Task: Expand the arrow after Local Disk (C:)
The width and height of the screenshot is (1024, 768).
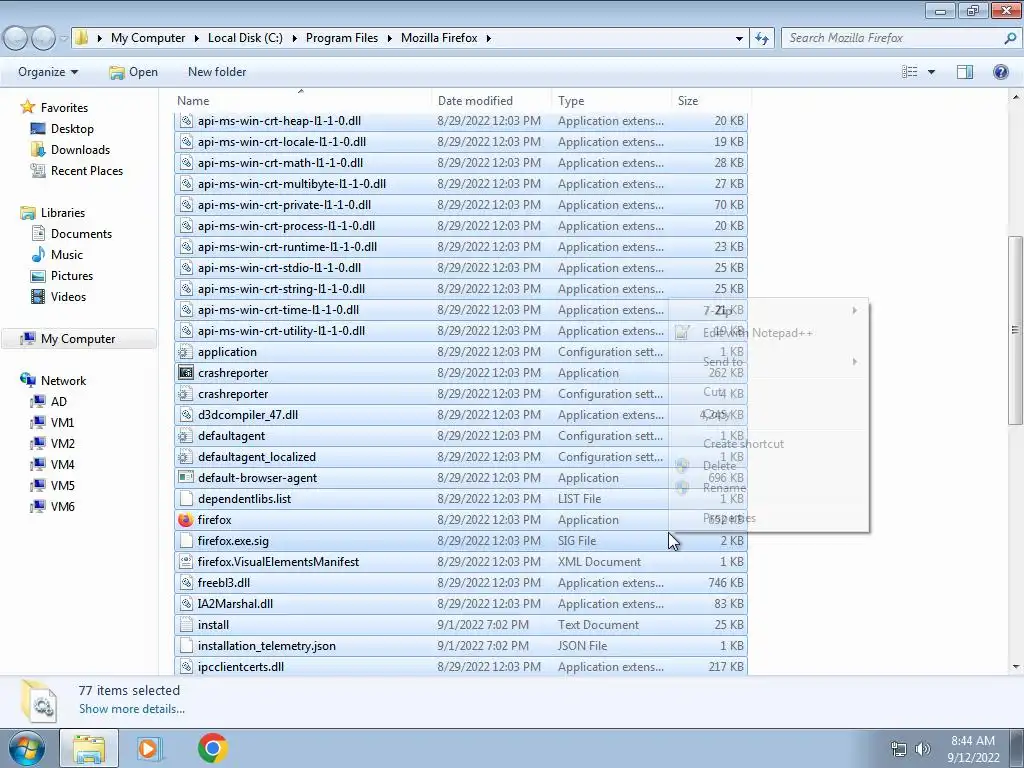Action: pyautogui.click(x=295, y=39)
